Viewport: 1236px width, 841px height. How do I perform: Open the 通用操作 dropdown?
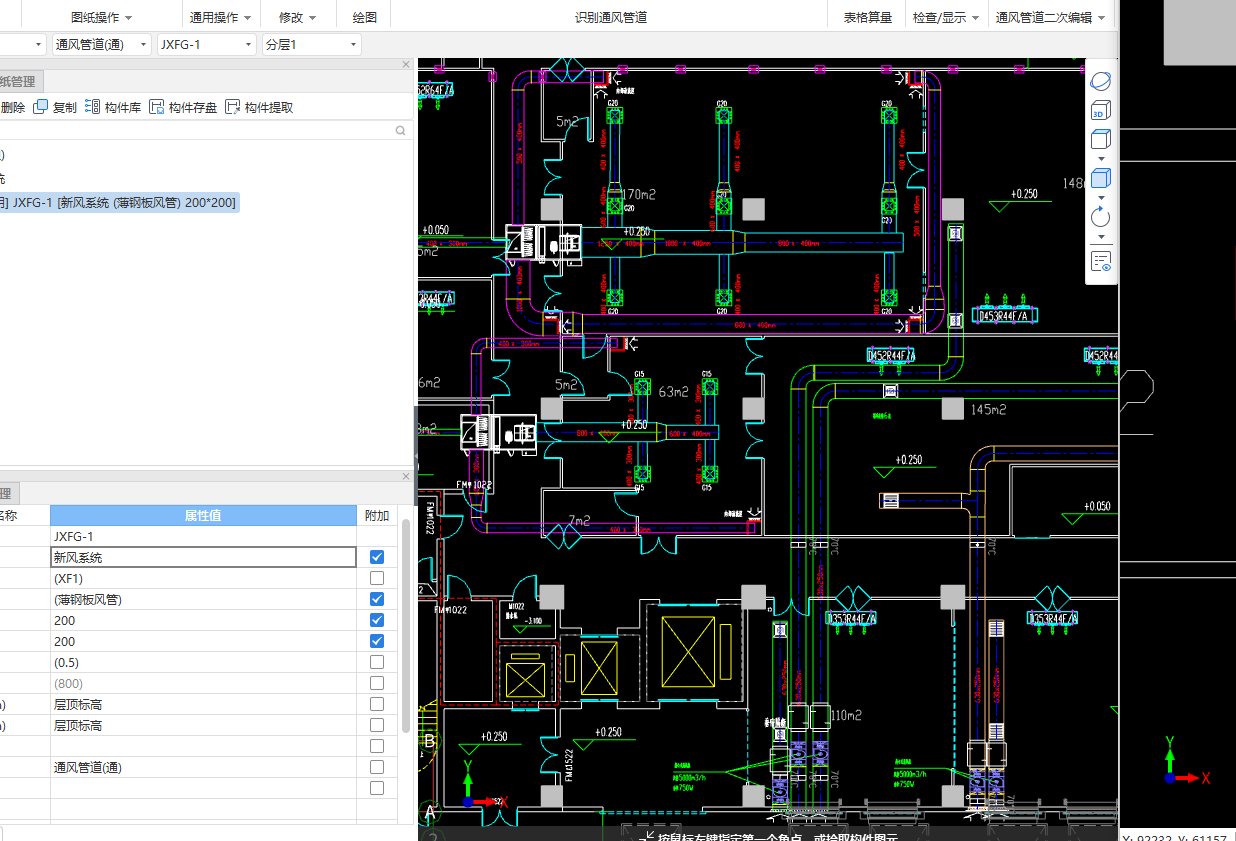click(x=221, y=17)
